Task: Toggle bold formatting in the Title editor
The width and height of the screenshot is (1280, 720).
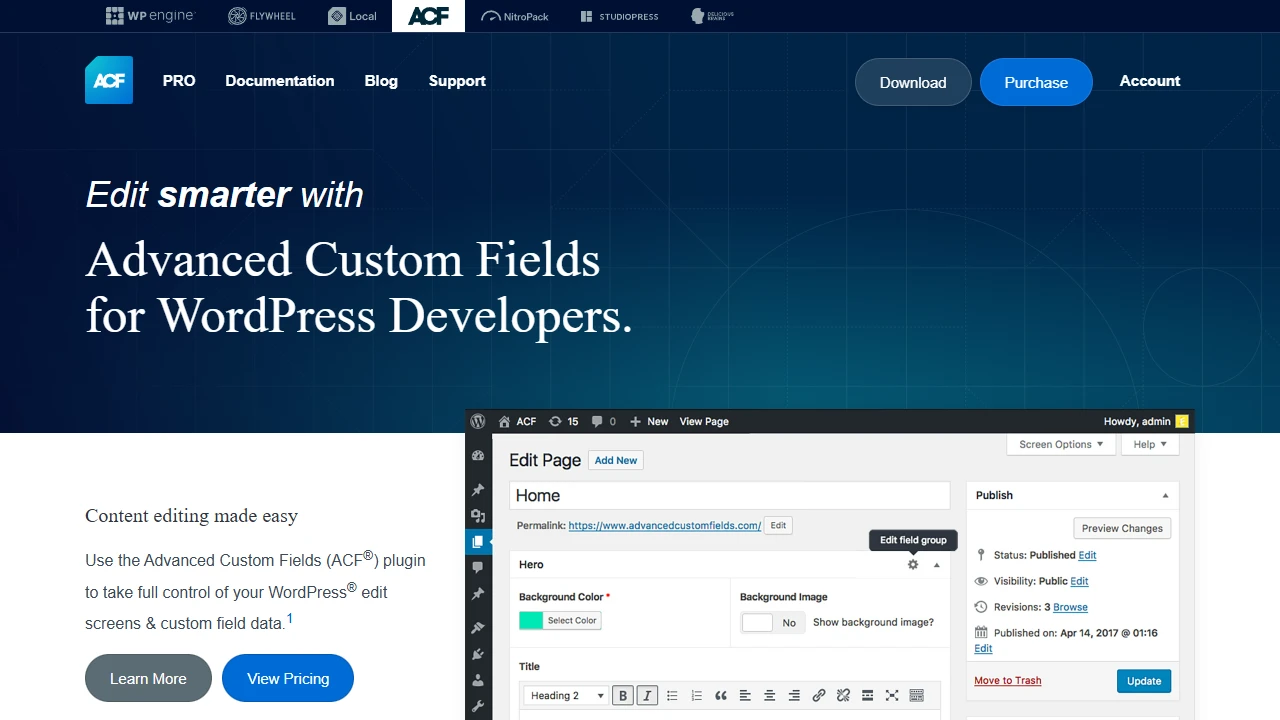Action: point(622,695)
